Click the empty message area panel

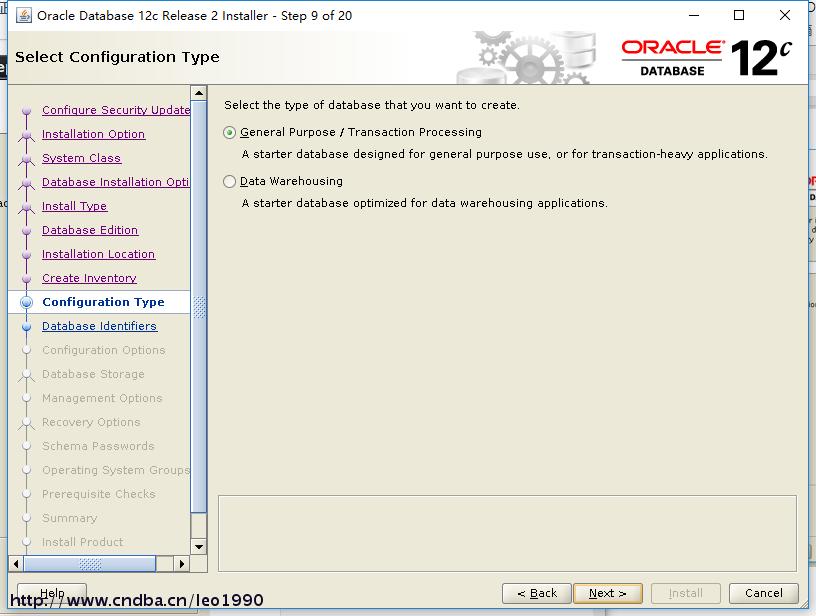pyautogui.click(x=507, y=533)
